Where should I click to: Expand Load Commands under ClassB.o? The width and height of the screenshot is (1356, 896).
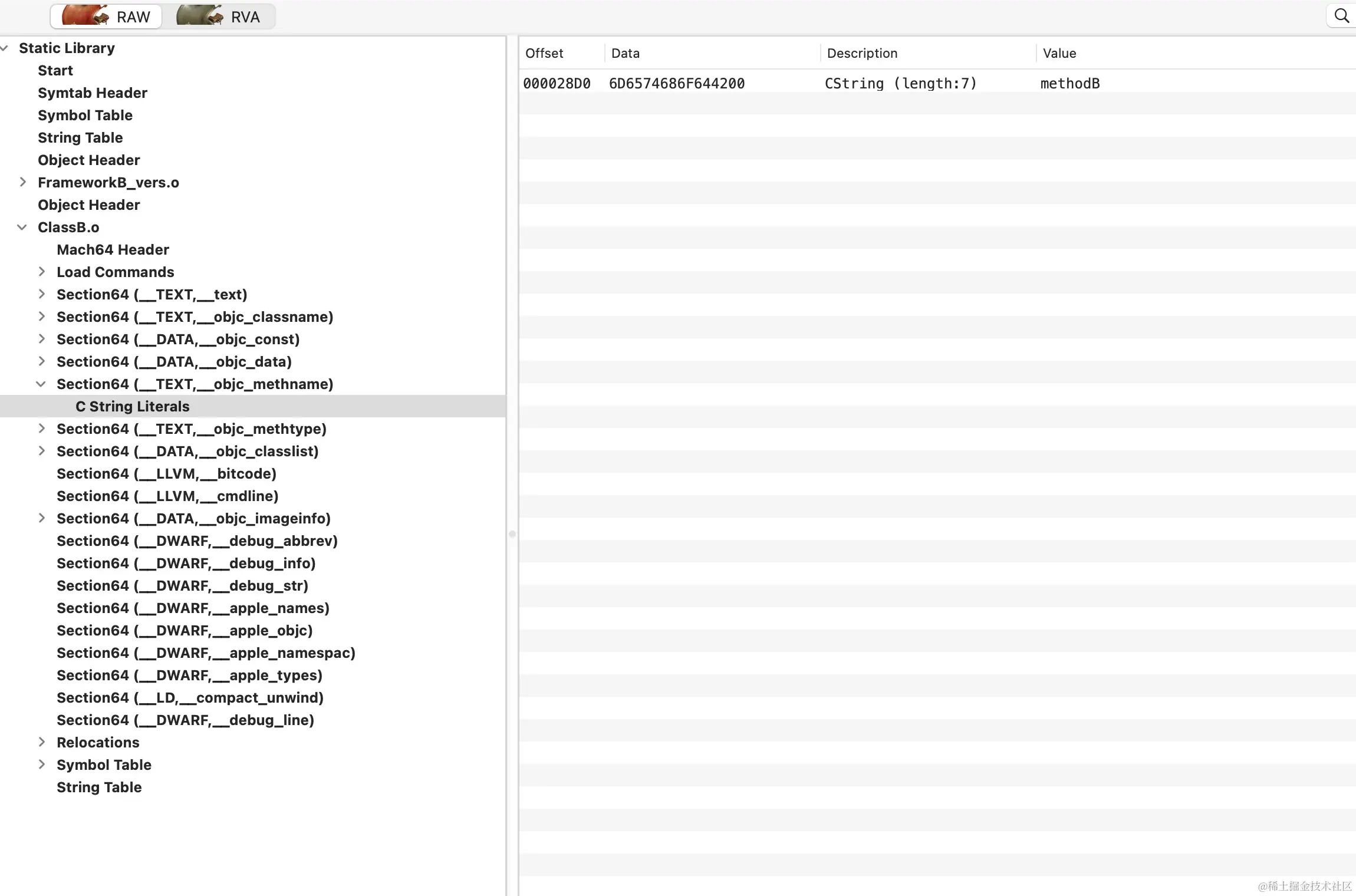[41, 272]
